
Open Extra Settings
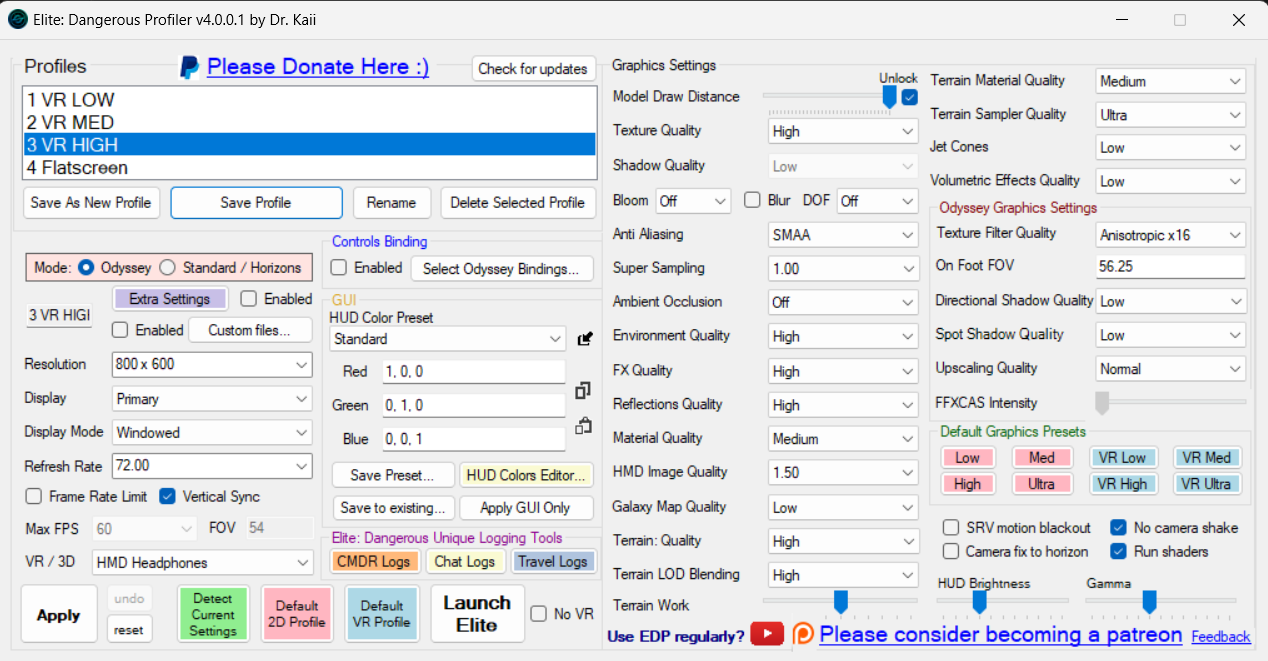[x=170, y=299]
